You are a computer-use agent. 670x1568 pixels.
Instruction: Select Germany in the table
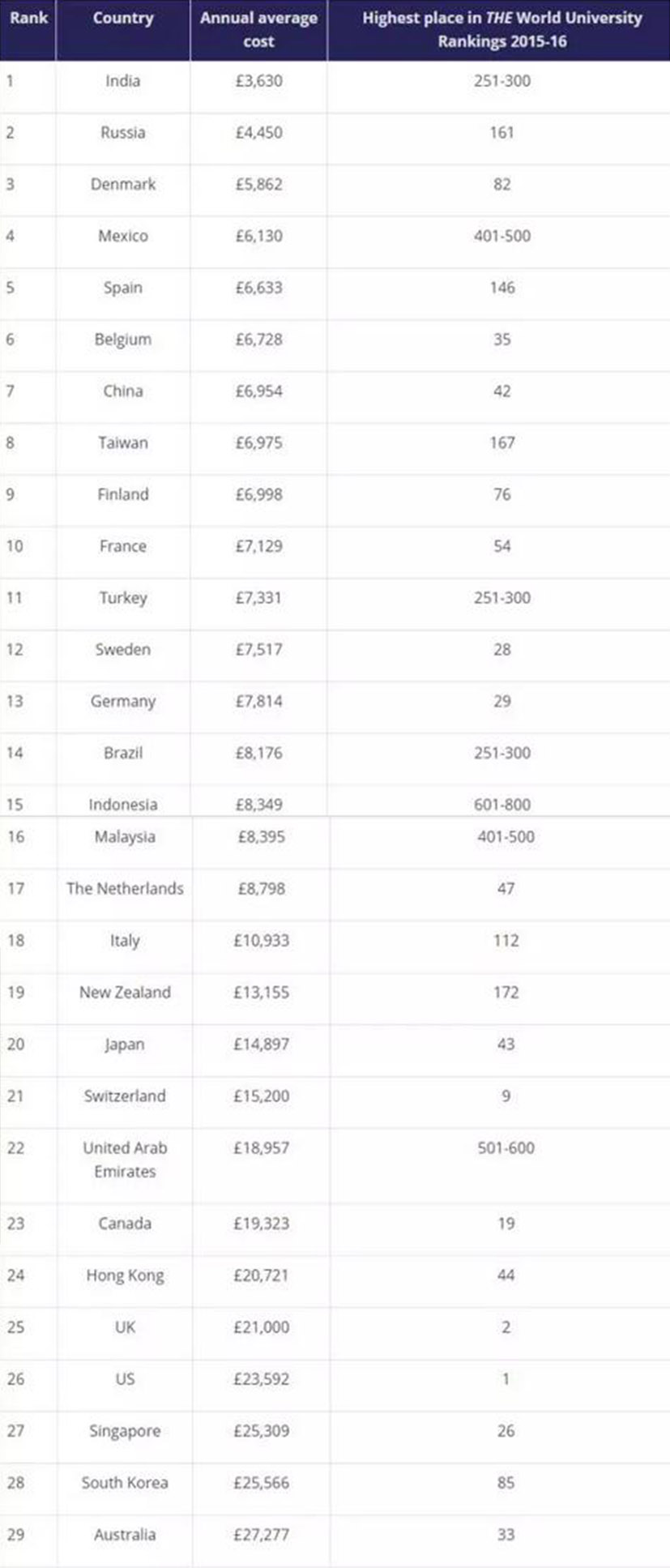[123, 702]
